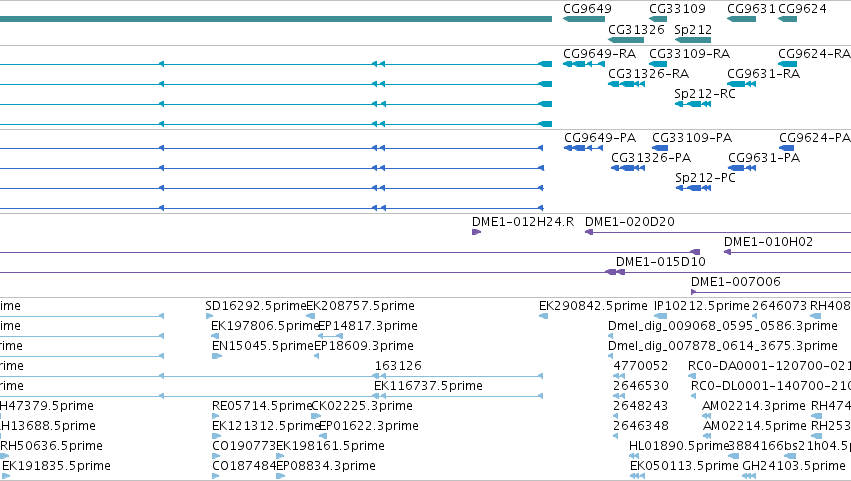Select the RE05714.5prime EST label
Viewport: 851px width, 481px height.
coord(263,407)
